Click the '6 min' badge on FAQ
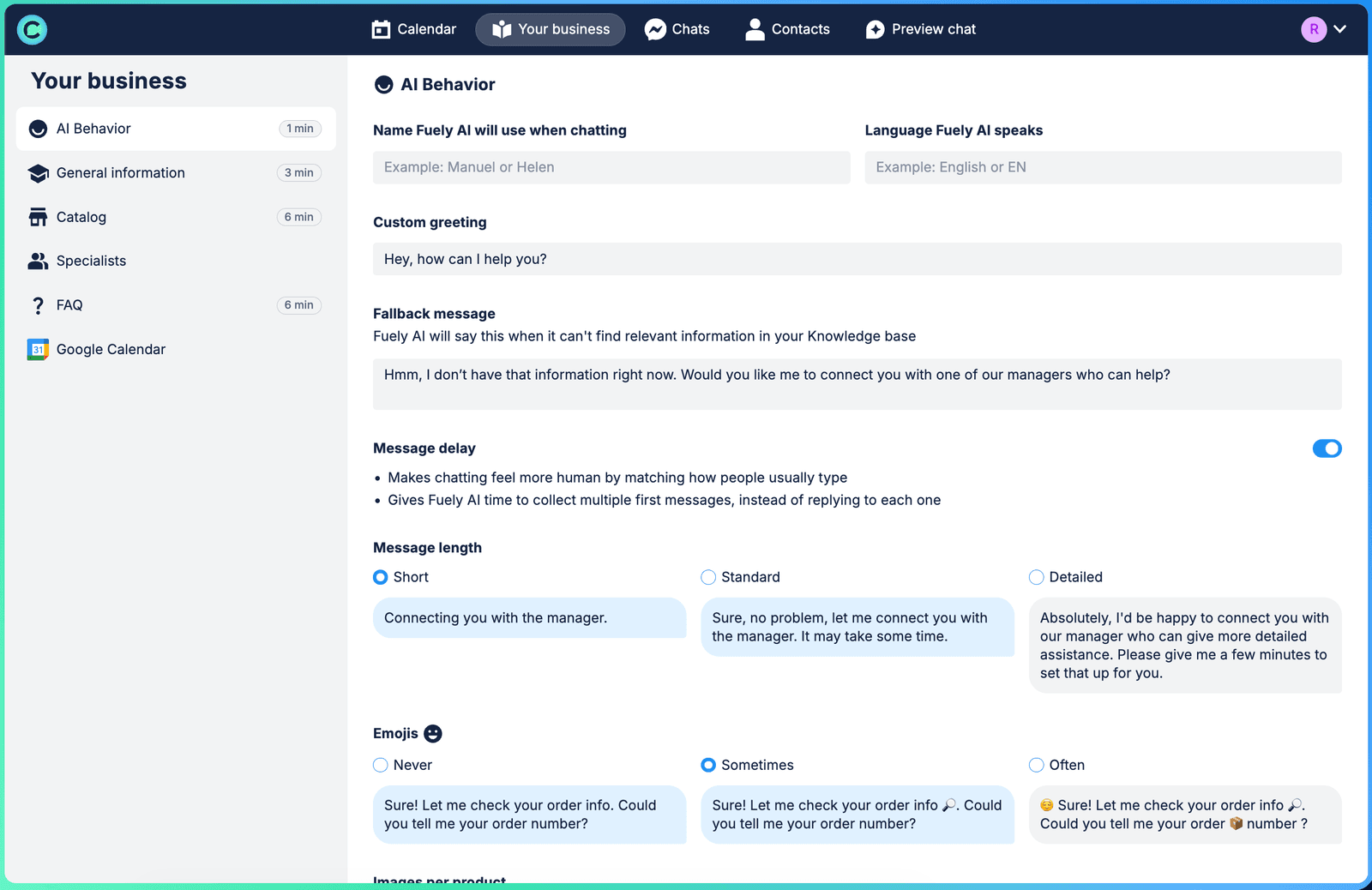This screenshot has height=890, width=1372. click(299, 305)
